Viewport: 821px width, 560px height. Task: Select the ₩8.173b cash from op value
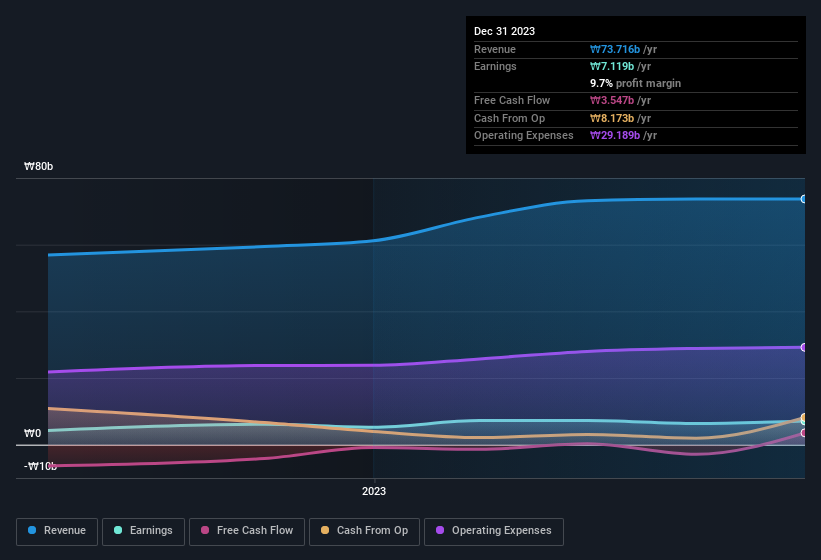612,118
